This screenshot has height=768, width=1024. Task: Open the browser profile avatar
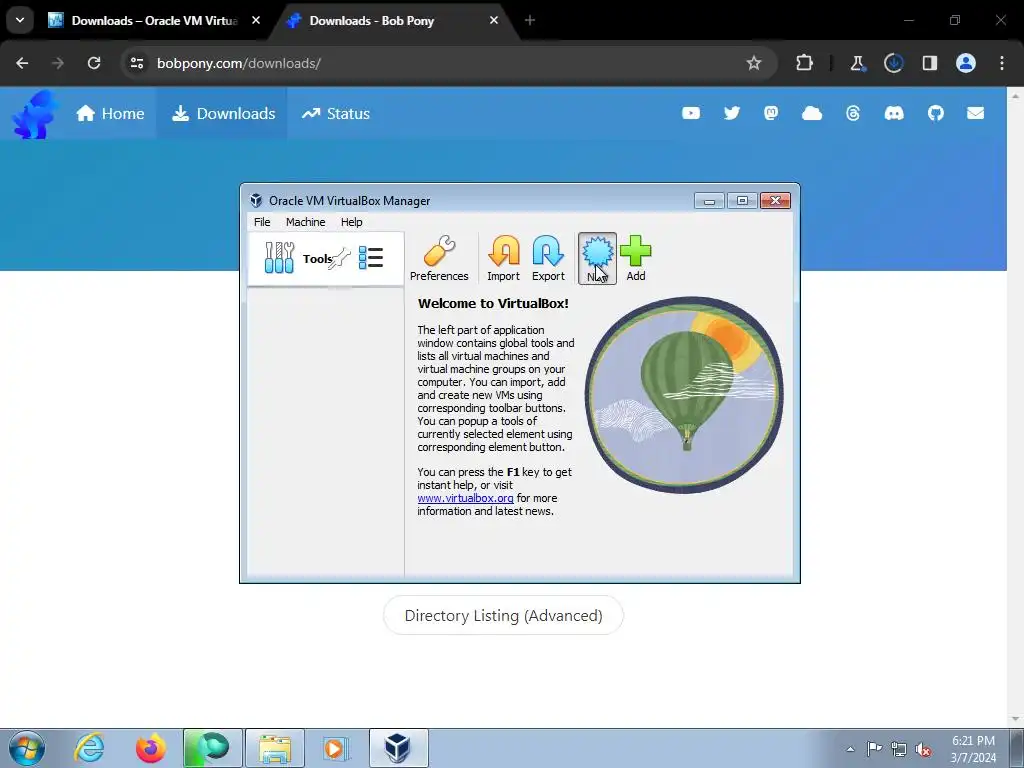click(x=966, y=63)
